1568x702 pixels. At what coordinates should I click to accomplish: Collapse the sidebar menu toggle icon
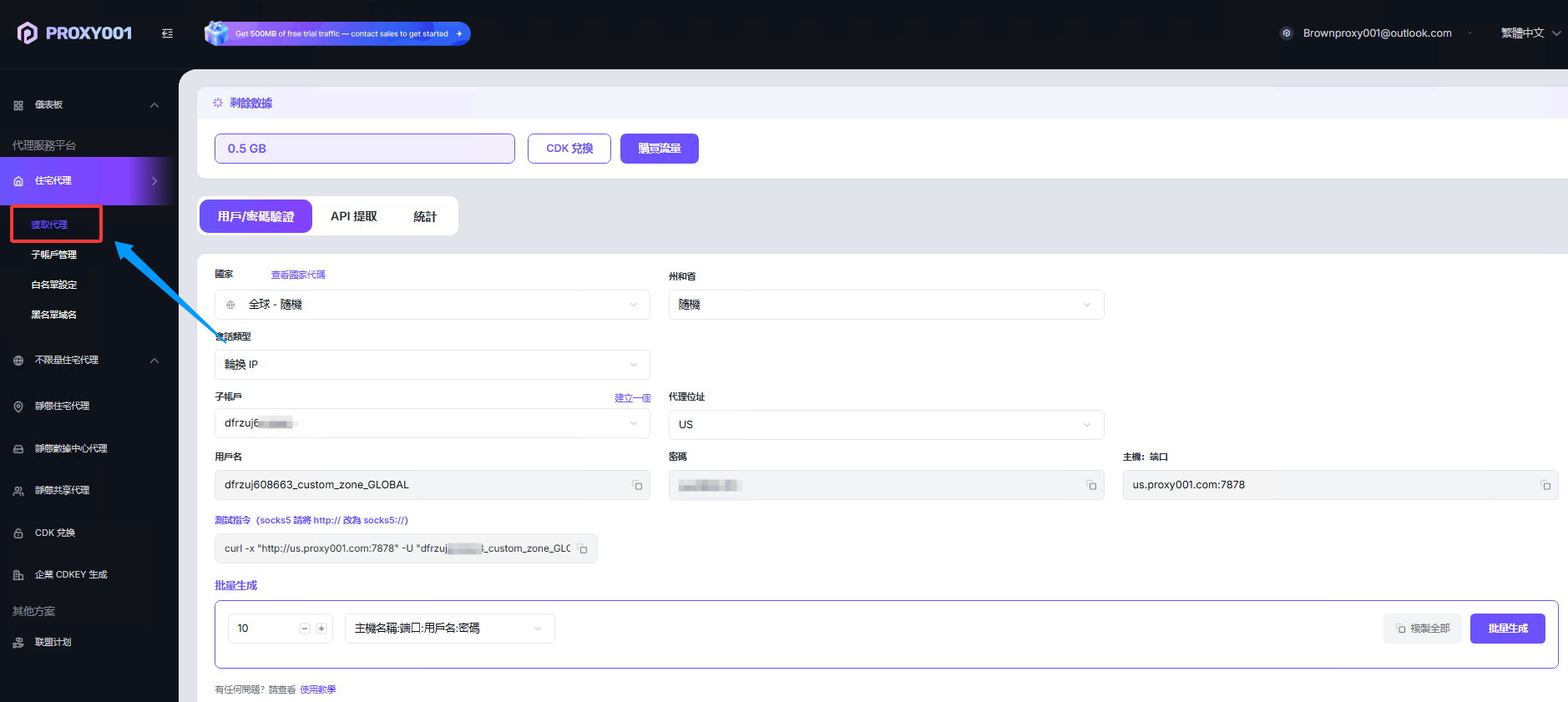[x=167, y=33]
